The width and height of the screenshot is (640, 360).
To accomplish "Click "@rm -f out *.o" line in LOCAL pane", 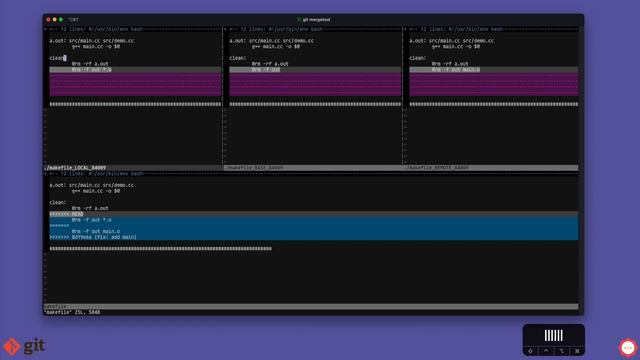I will 91,70.
